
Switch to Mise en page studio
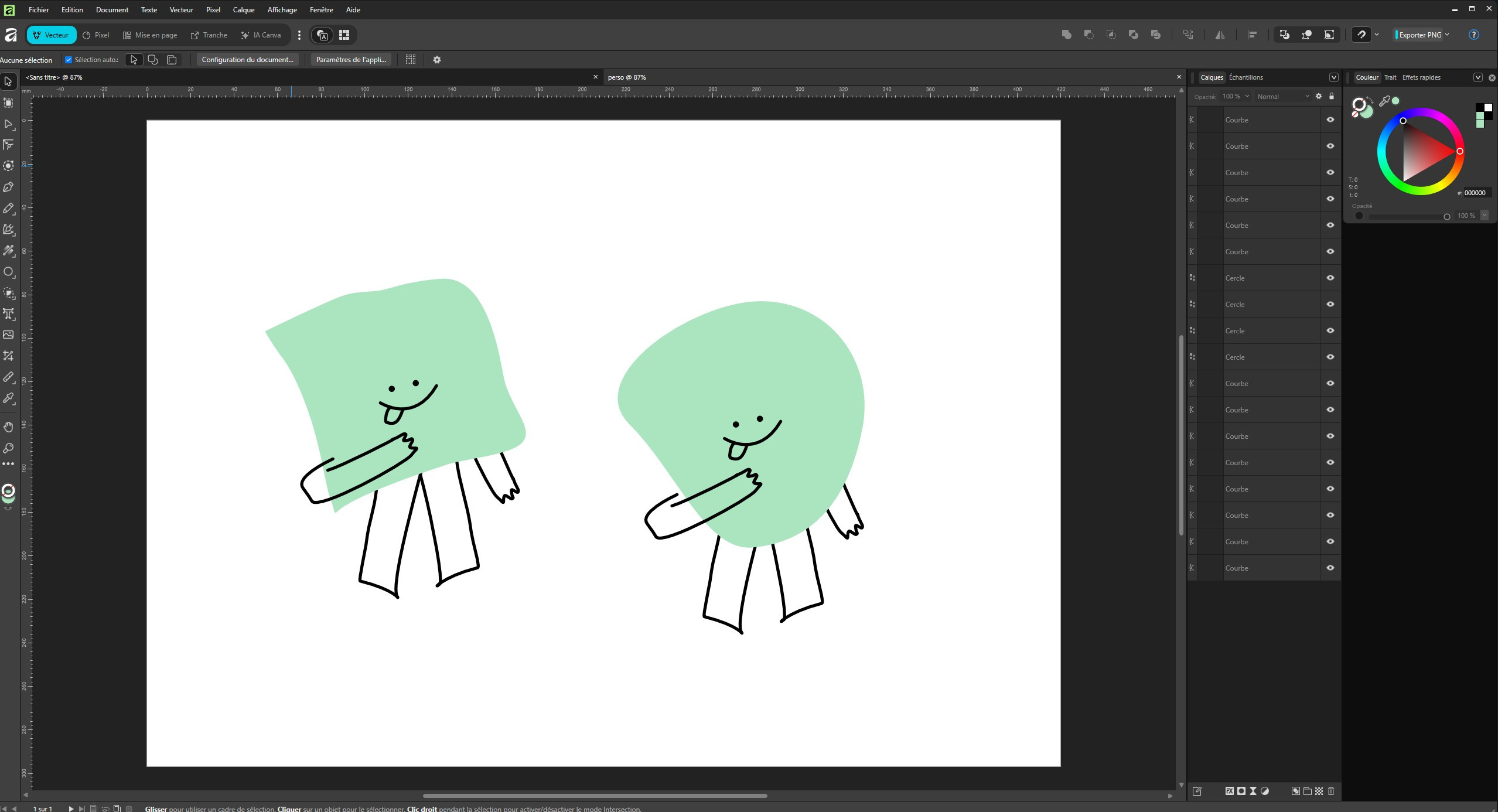[150, 35]
